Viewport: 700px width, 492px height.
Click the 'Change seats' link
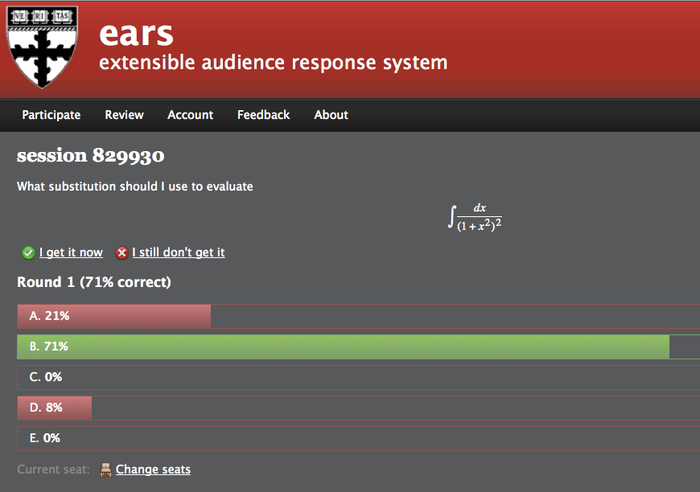click(153, 470)
